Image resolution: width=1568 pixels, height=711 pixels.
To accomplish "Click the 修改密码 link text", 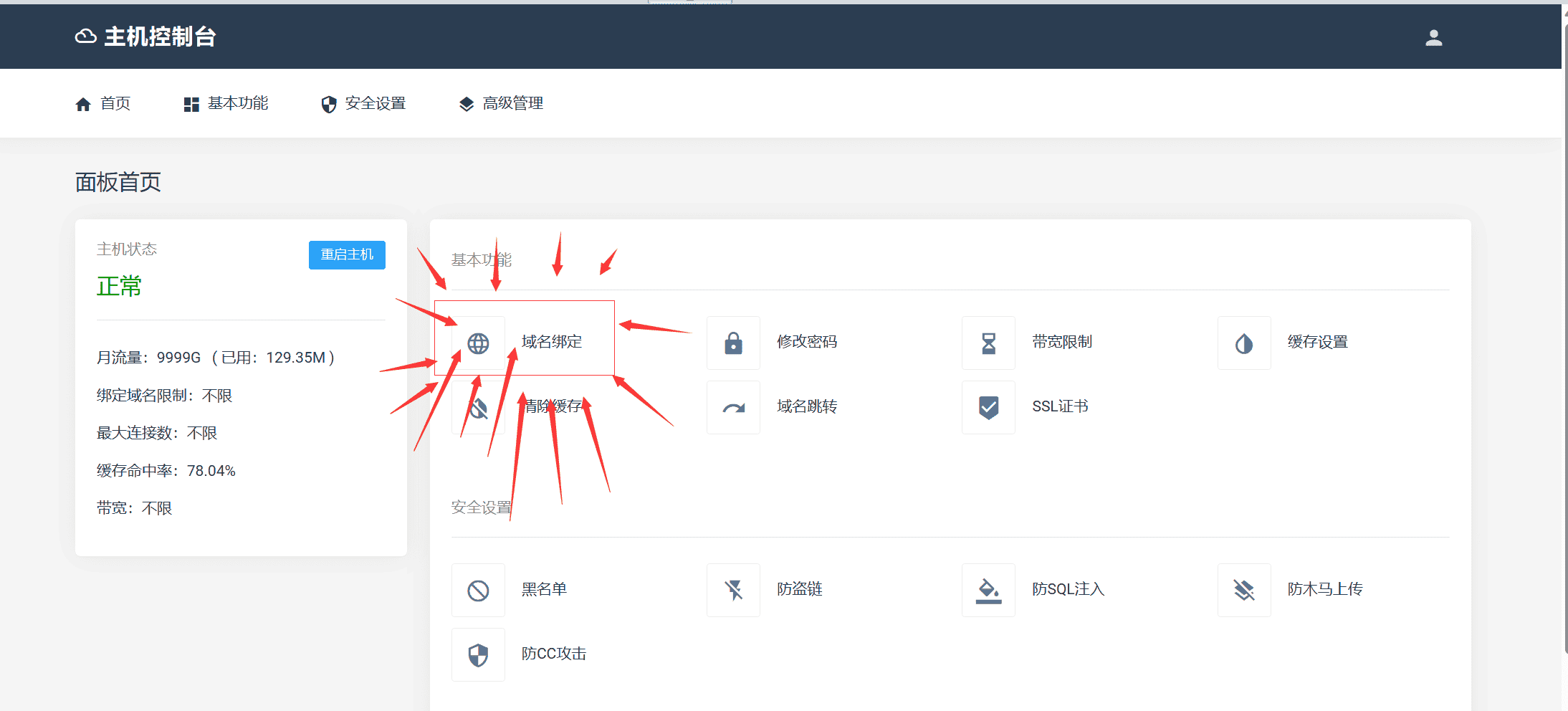I will 807,342.
